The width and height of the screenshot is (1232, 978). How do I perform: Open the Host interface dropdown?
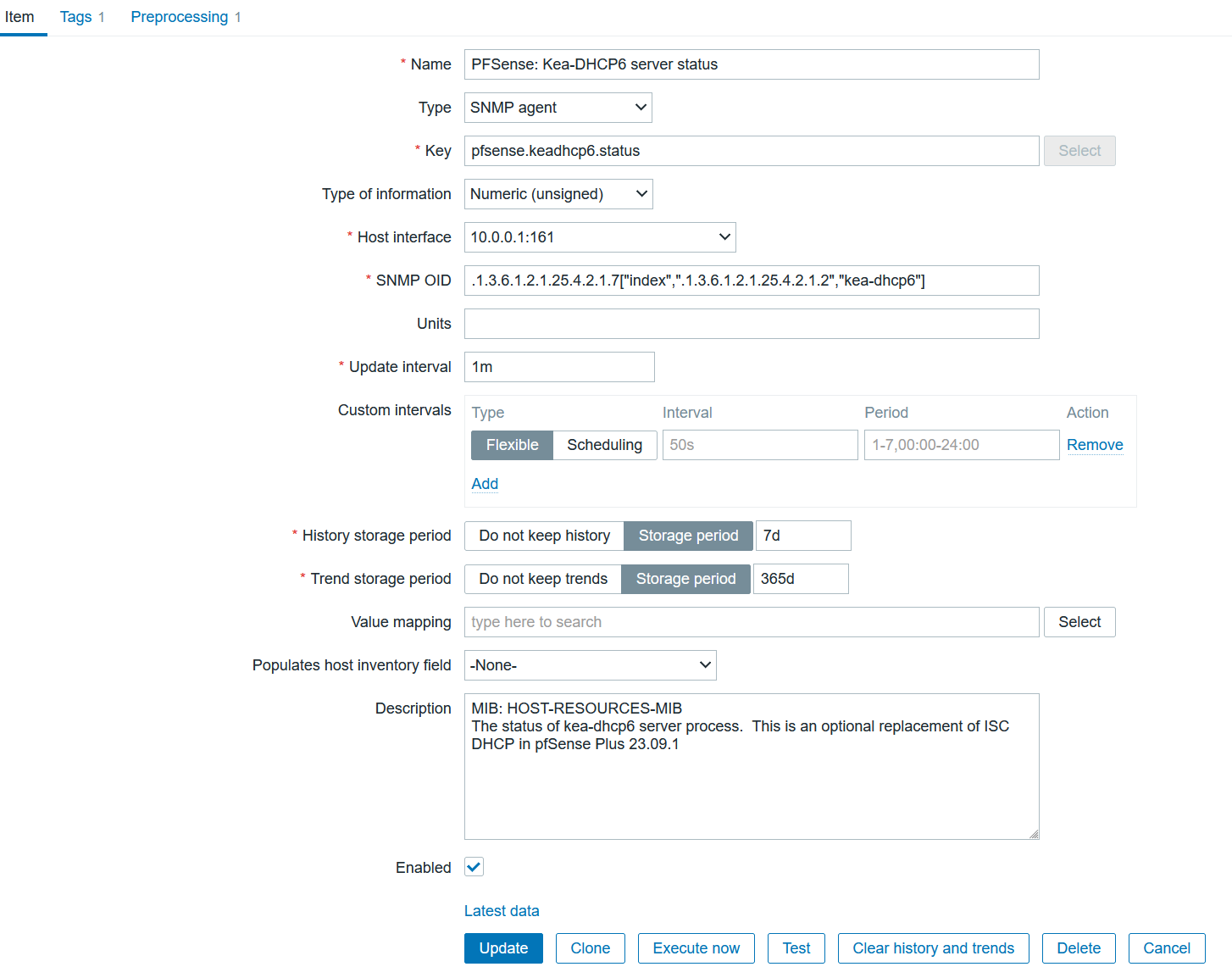coord(599,237)
